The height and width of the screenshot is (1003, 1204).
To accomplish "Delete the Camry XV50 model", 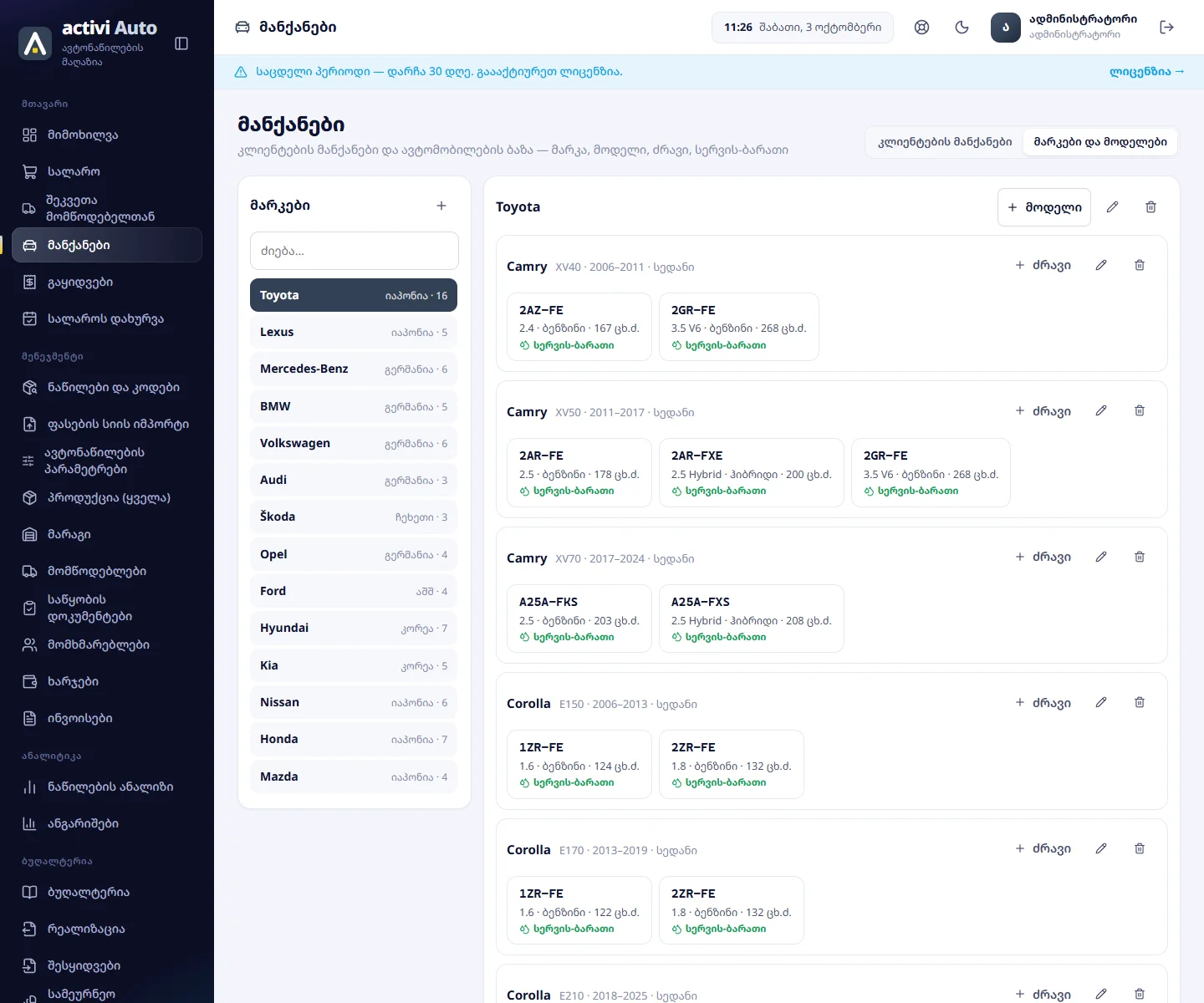I will pyautogui.click(x=1140, y=410).
